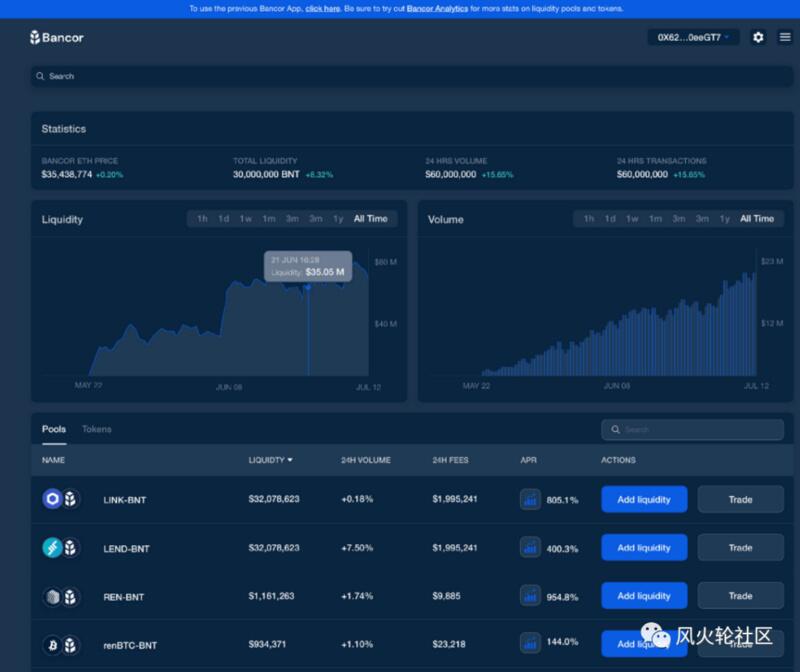Click the APR column header
The height and width of the screenshot is (672, 800).
[528, 460]
